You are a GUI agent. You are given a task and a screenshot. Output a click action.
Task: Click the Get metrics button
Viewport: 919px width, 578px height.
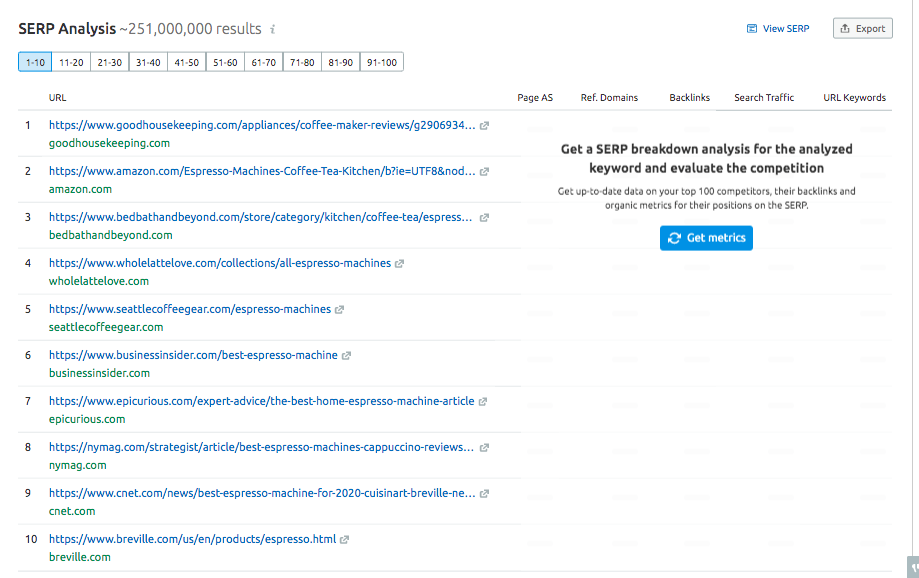pyautogui.click(x=706, y=238)
